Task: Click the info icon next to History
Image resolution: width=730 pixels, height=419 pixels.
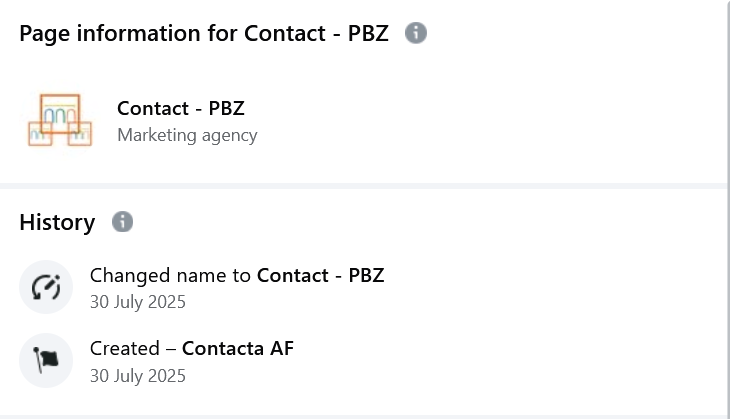Action: [x=122, y=222]
